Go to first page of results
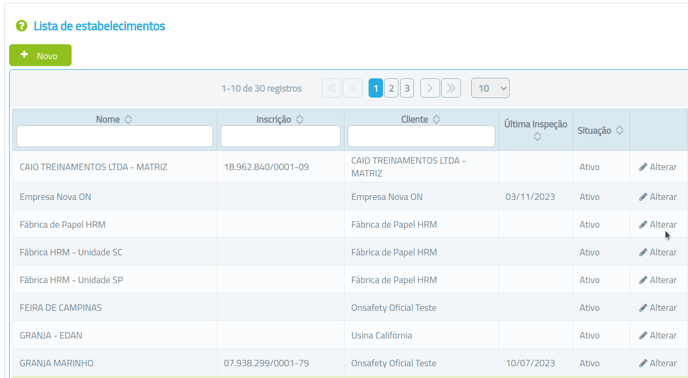Image resolution: width=688 pixels, height=378 pixels. click(331, 88)
